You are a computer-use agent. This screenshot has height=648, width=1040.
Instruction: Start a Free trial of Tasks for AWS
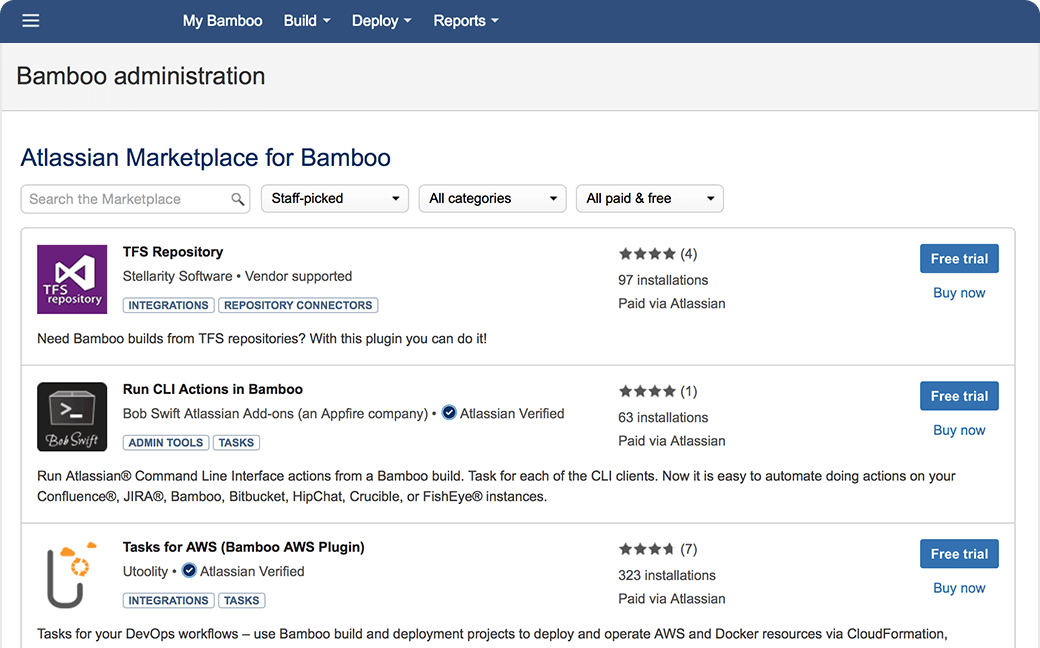(959, 553)
